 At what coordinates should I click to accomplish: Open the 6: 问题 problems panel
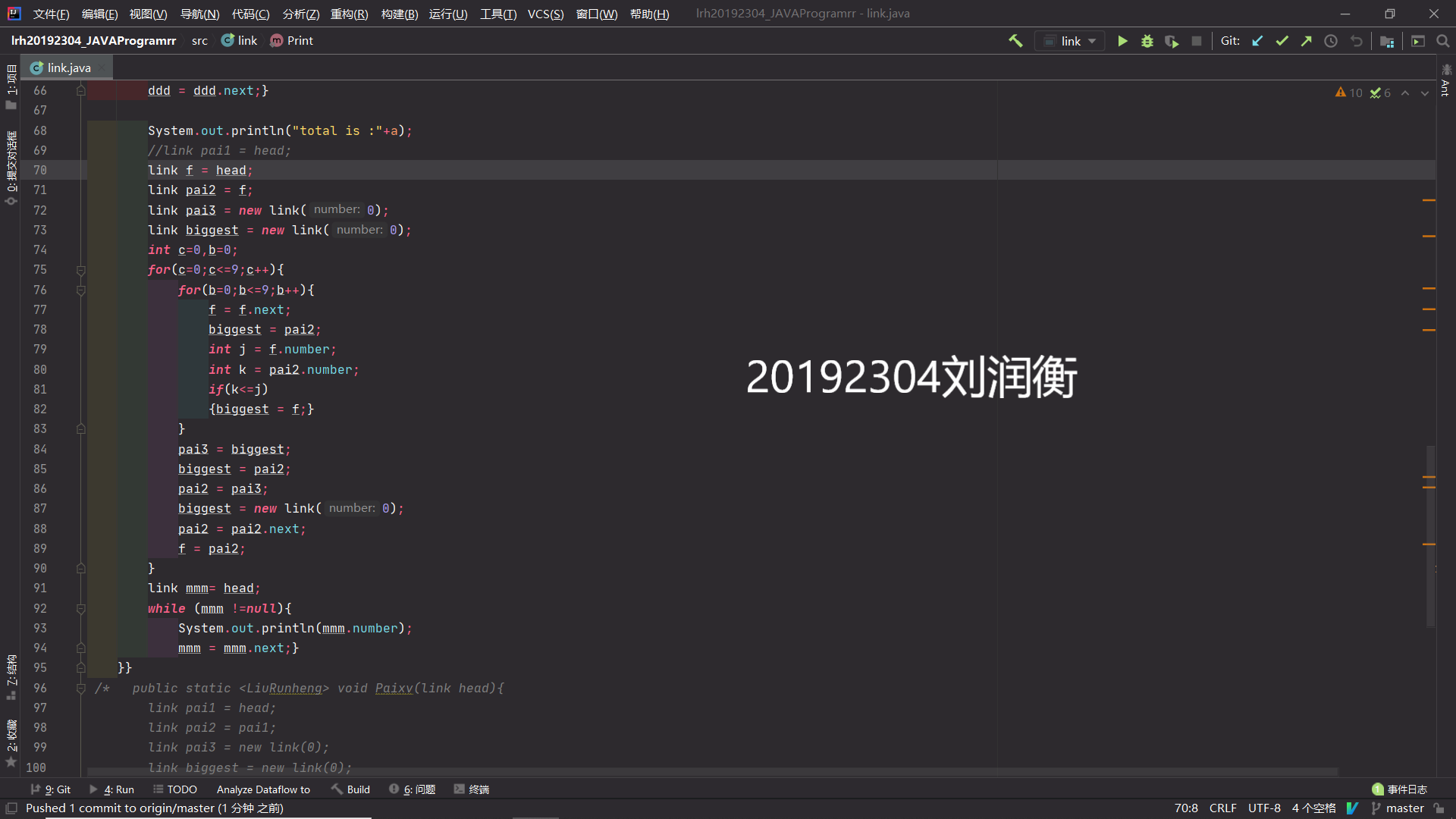pos(412,789)
